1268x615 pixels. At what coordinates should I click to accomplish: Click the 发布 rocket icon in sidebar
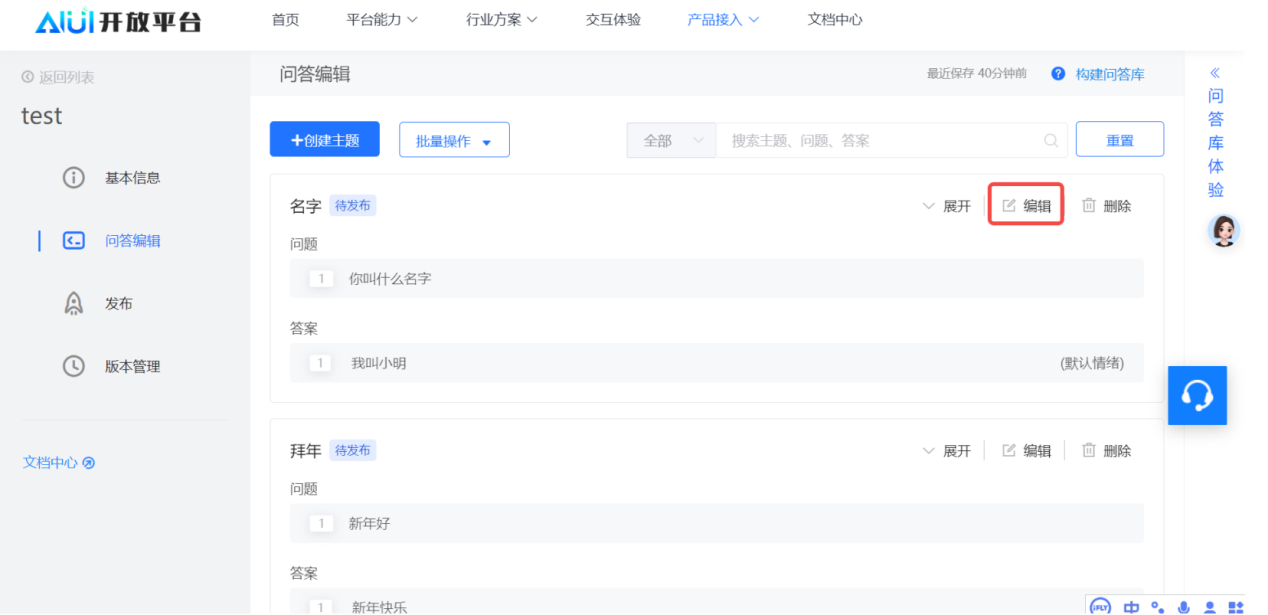pyautogui.click(x=74, y=304)
